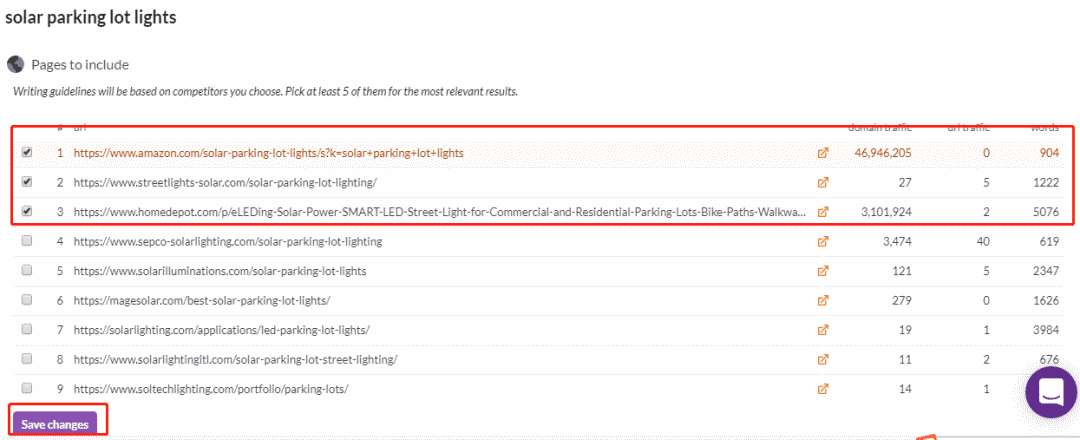Open soltechlighting.com external link icon
The width and height of the screenshot is (1080, 440).
822,389
